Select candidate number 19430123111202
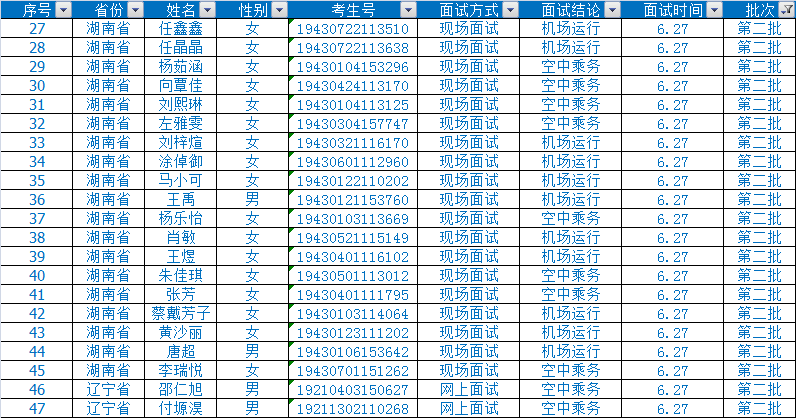The image size is (796, 418). [353, 333]
